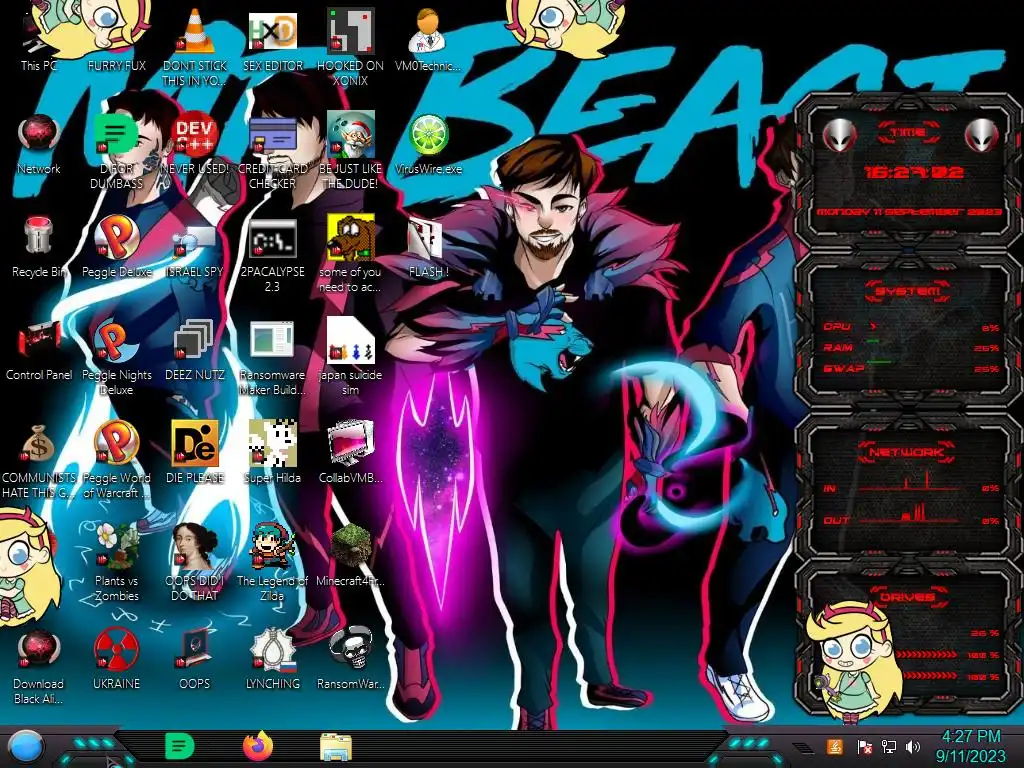1024x768 pixels.
Task: Open the Network desktop icon
Action: tap(39, 144)
